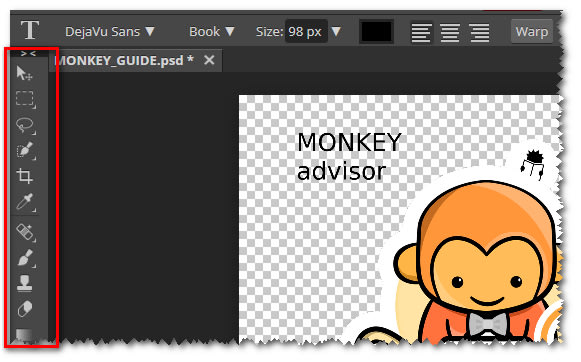Activate the Crop tool
Image resolution: width=581 pixels, height=362 pixels.
pyautogui.click(x=24, y=176)
